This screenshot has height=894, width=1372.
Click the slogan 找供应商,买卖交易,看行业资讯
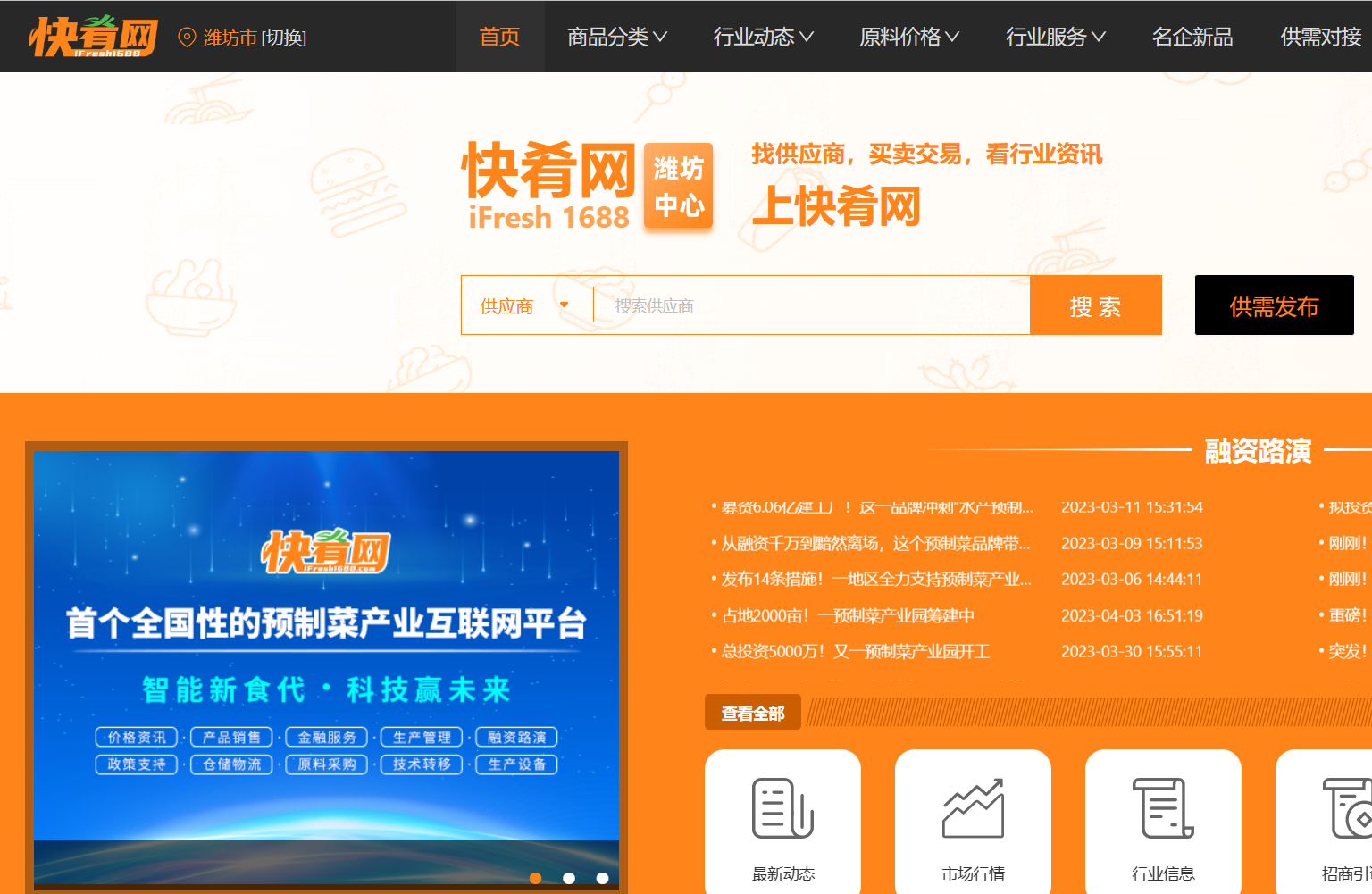(x=927, y=155)
